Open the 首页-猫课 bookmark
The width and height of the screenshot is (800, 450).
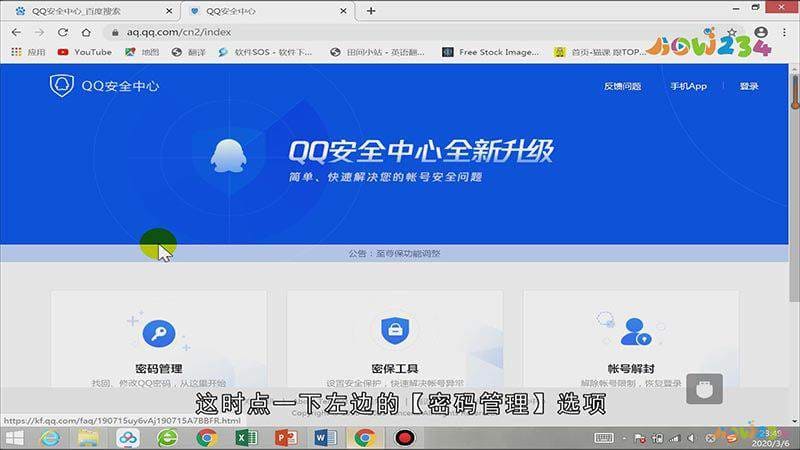[x=601, y=52]
